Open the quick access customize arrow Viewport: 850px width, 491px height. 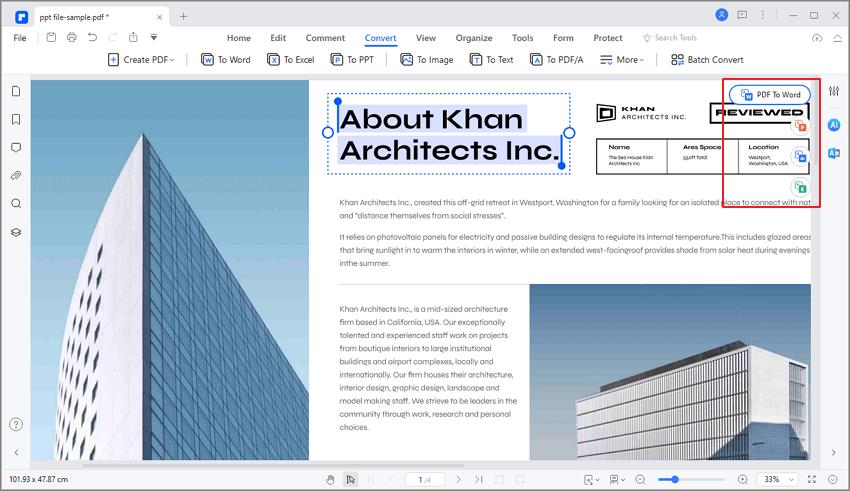click(x=154, y=37)
